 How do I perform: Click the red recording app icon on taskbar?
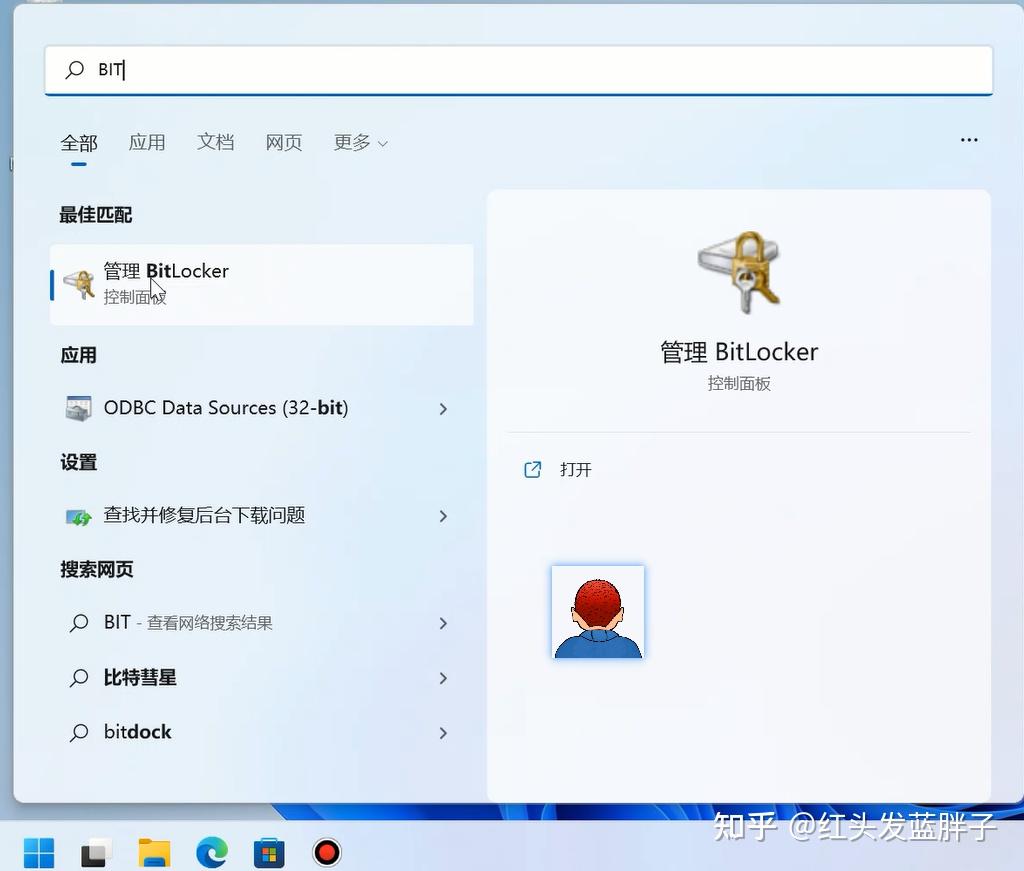click(x=326, y=852)
